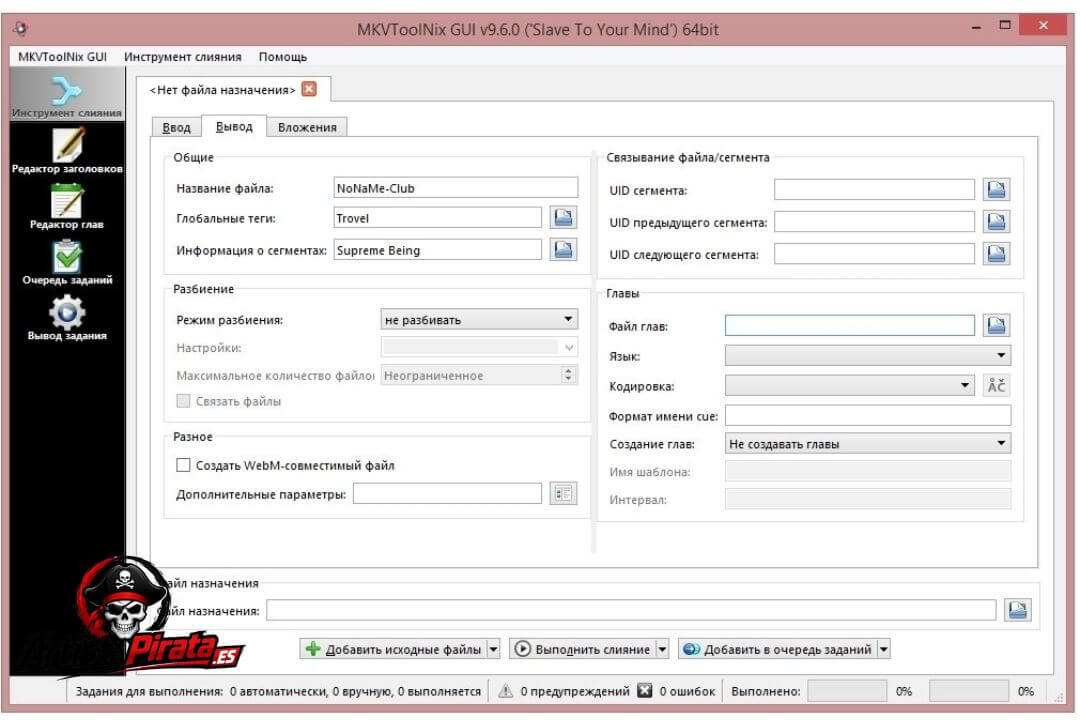Viewport: 1080px width, 720px height.
Task: Open Создание глав dropdown
Action: 868,444
